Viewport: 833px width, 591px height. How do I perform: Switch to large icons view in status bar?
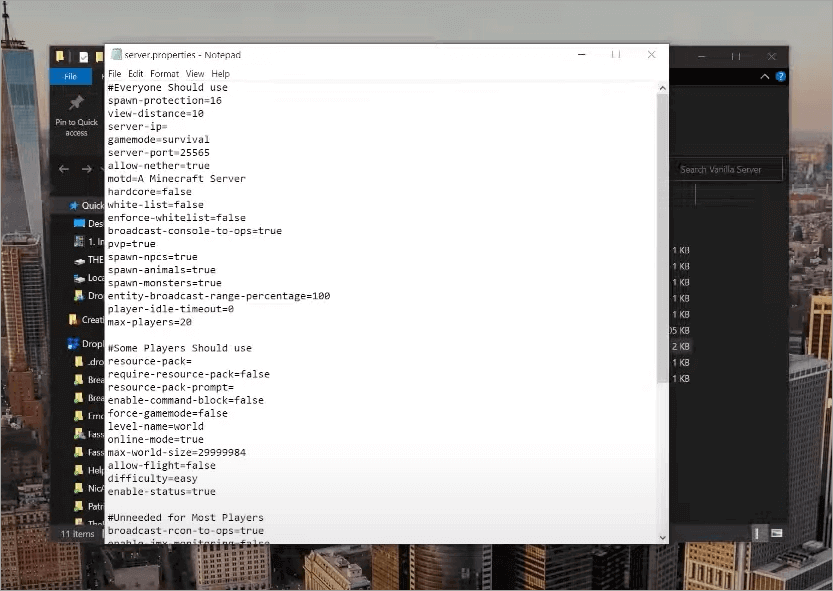(777, 533)
